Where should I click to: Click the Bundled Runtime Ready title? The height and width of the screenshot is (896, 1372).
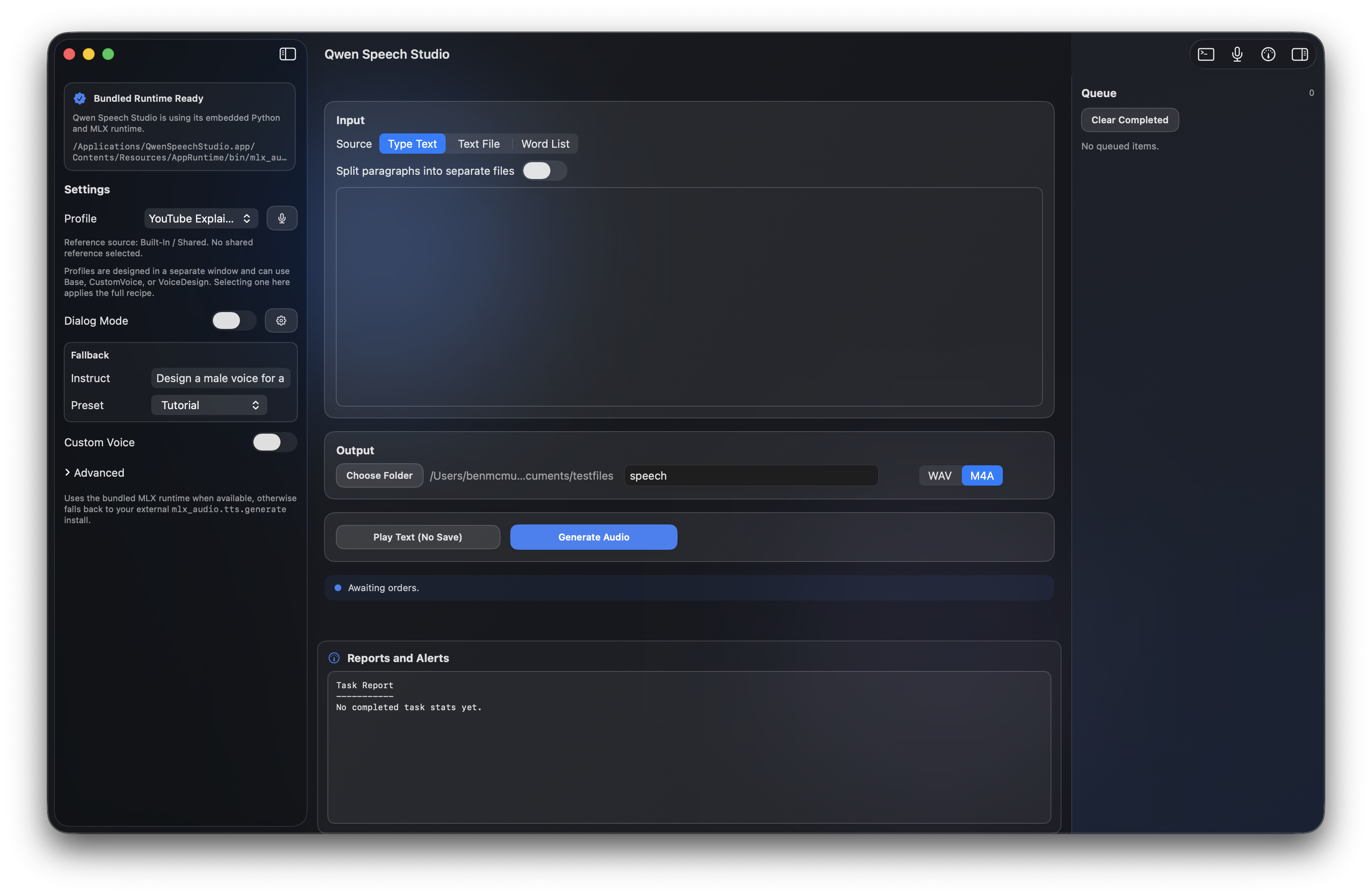click(x=149, y=98)
